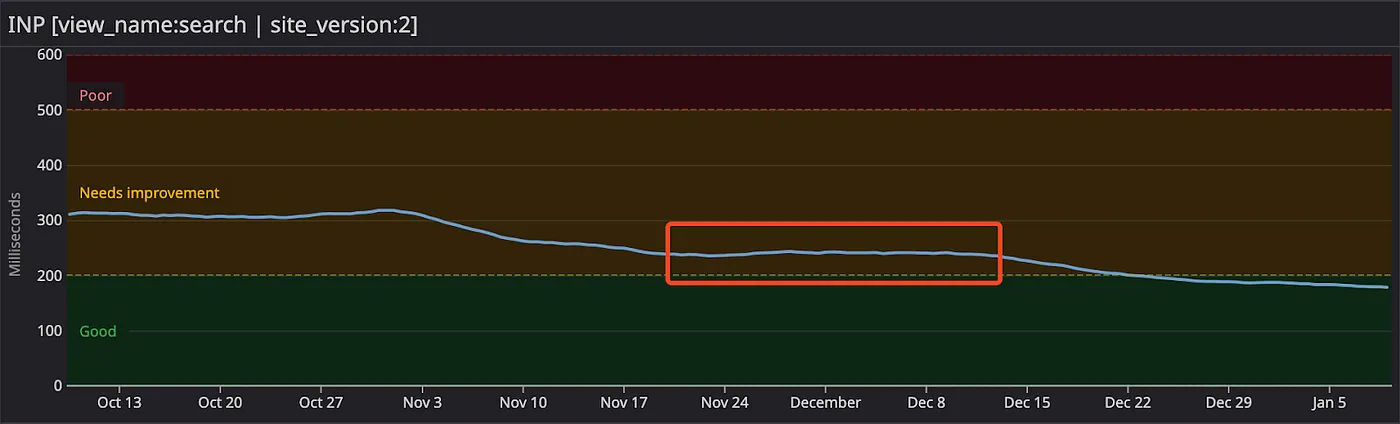Pick the Nov 10 date marker
This screenshot has height=424, width=1400.
click(x=523, y=403)
